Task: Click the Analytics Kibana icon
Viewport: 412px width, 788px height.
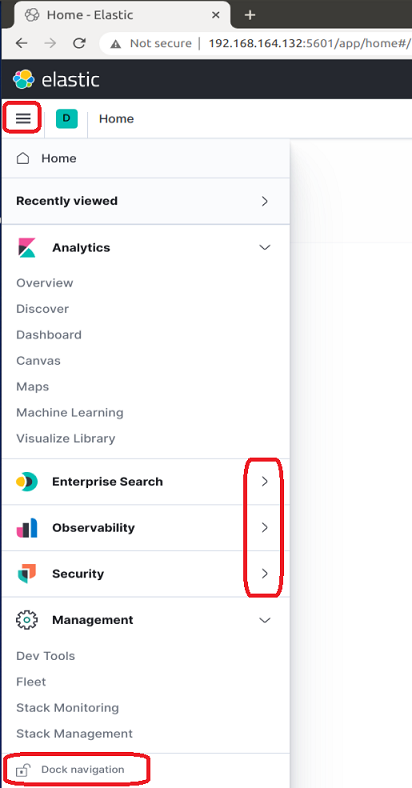Action: point(26,248)
